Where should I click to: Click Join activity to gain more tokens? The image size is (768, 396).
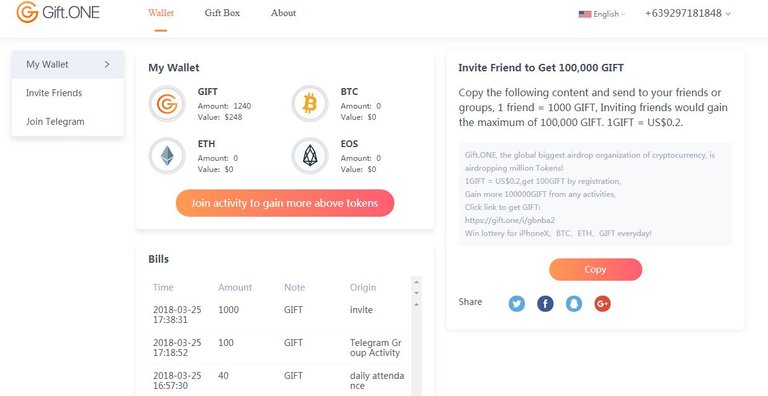pyautogui.click(x=285, y=203)
